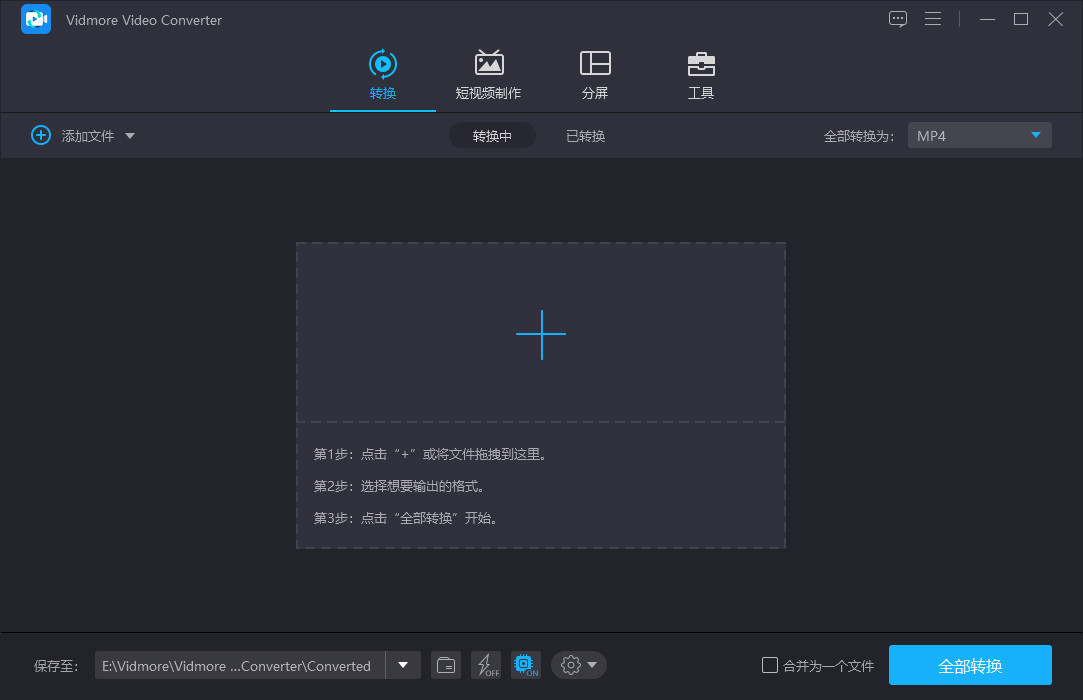Viewport: 1083px width, 700px height.
Task: Check the 合并为一个文件 checkbox
Action: pyautogui.click(x=770, y=665)
